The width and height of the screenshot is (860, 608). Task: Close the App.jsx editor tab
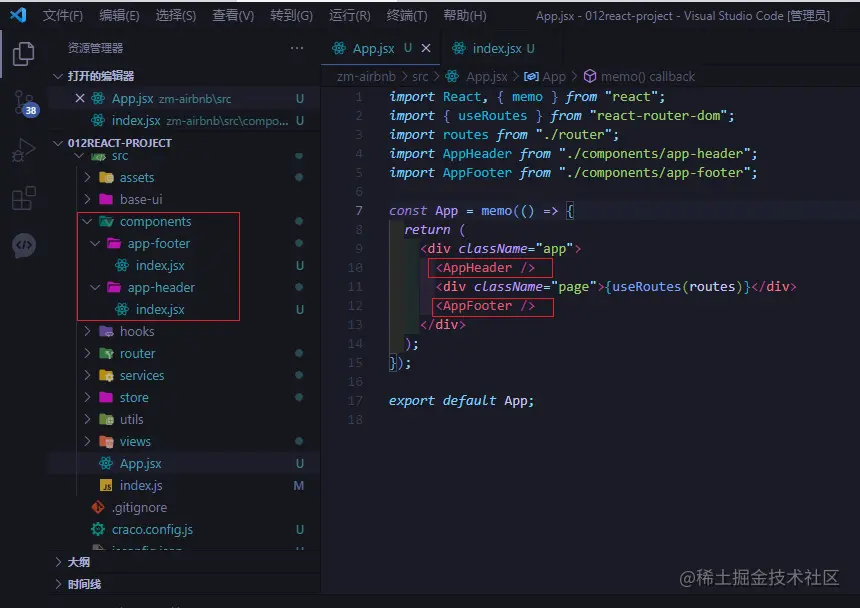426,48
